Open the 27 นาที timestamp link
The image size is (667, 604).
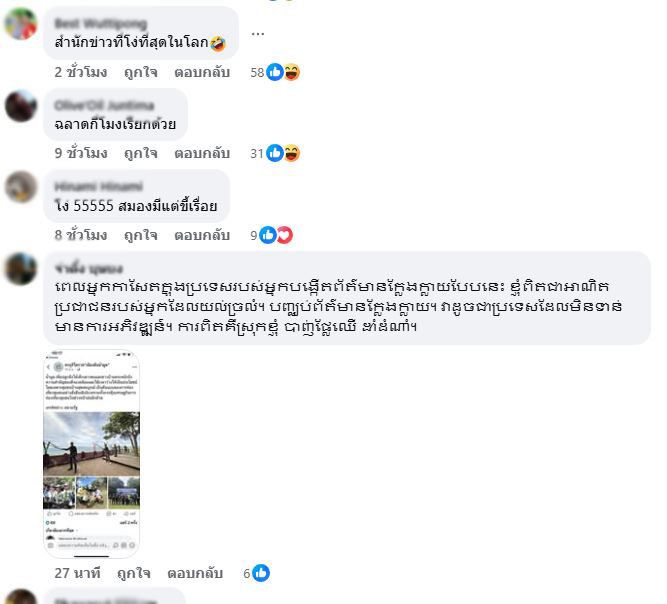pyautogui.click(x=77, y=573)
